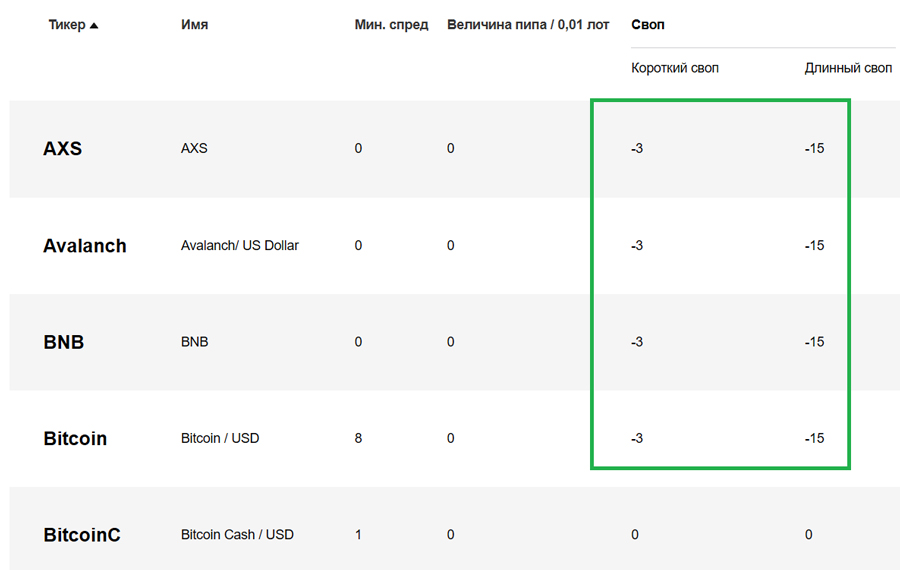Select Bitcoin Cash min spread value 1
The height and width of the screenshot is (570, 900).
click(x=358, y=535)
